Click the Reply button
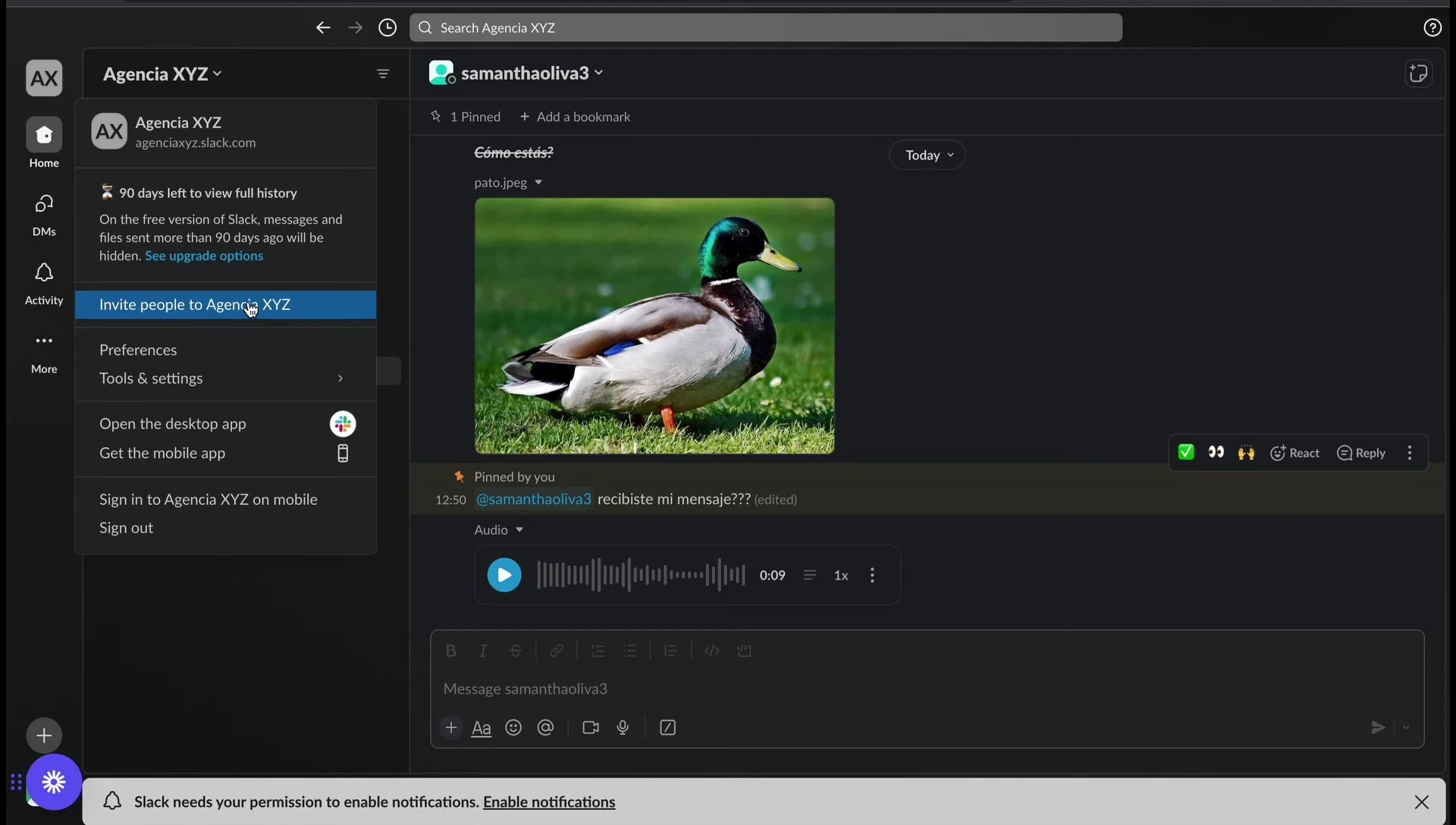 pyautogui.click(x=1361, y=453)
